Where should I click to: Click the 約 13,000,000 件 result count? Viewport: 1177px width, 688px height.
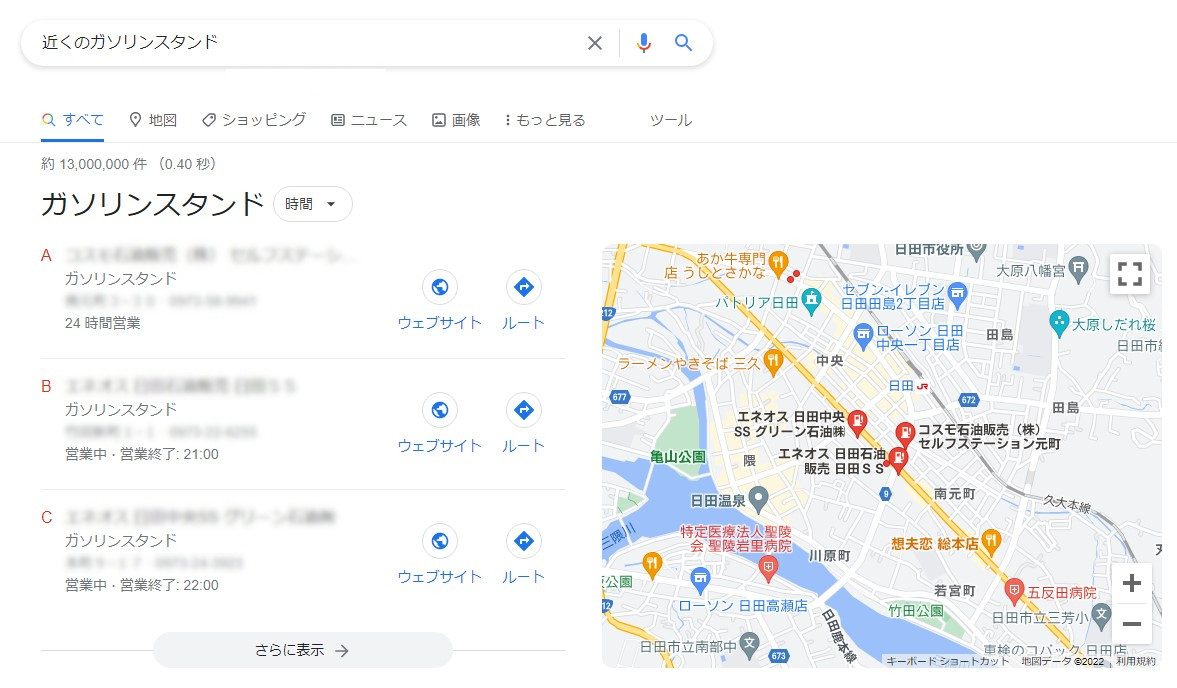[95, 164]
